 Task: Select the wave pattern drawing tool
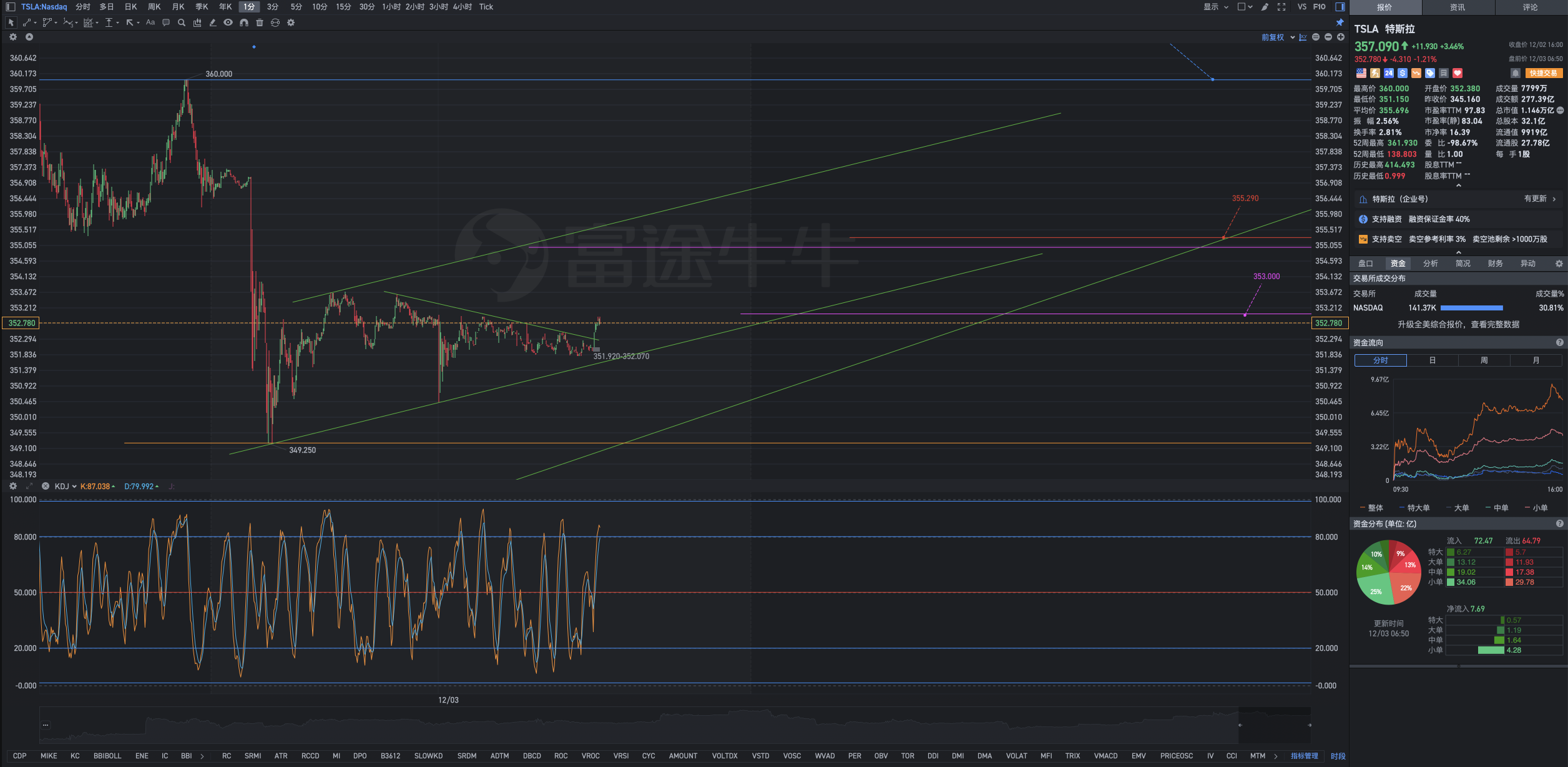click(69, 22)
